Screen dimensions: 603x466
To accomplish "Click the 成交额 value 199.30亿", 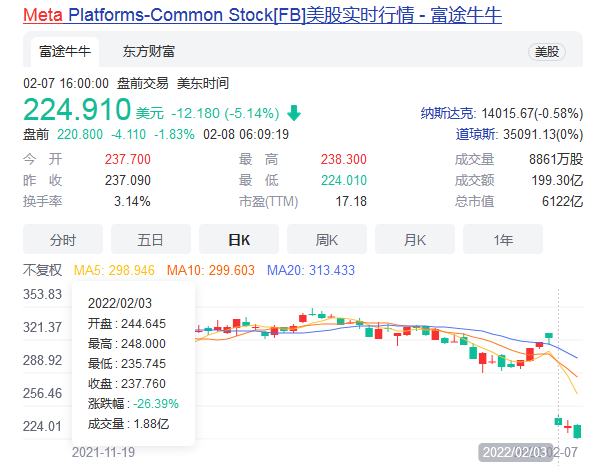I will point(557,180).
